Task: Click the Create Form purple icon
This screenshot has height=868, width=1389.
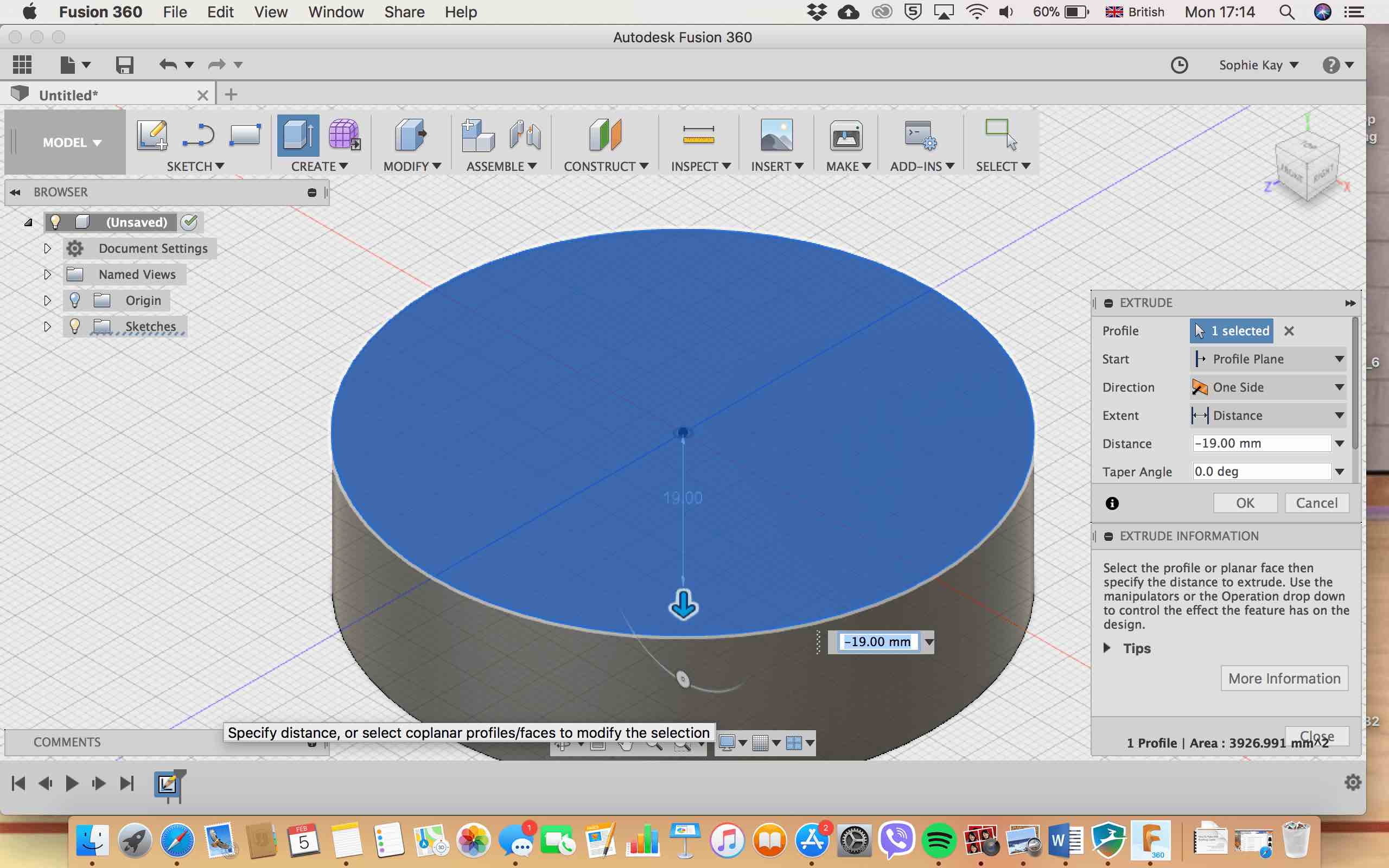Action: 344,136
